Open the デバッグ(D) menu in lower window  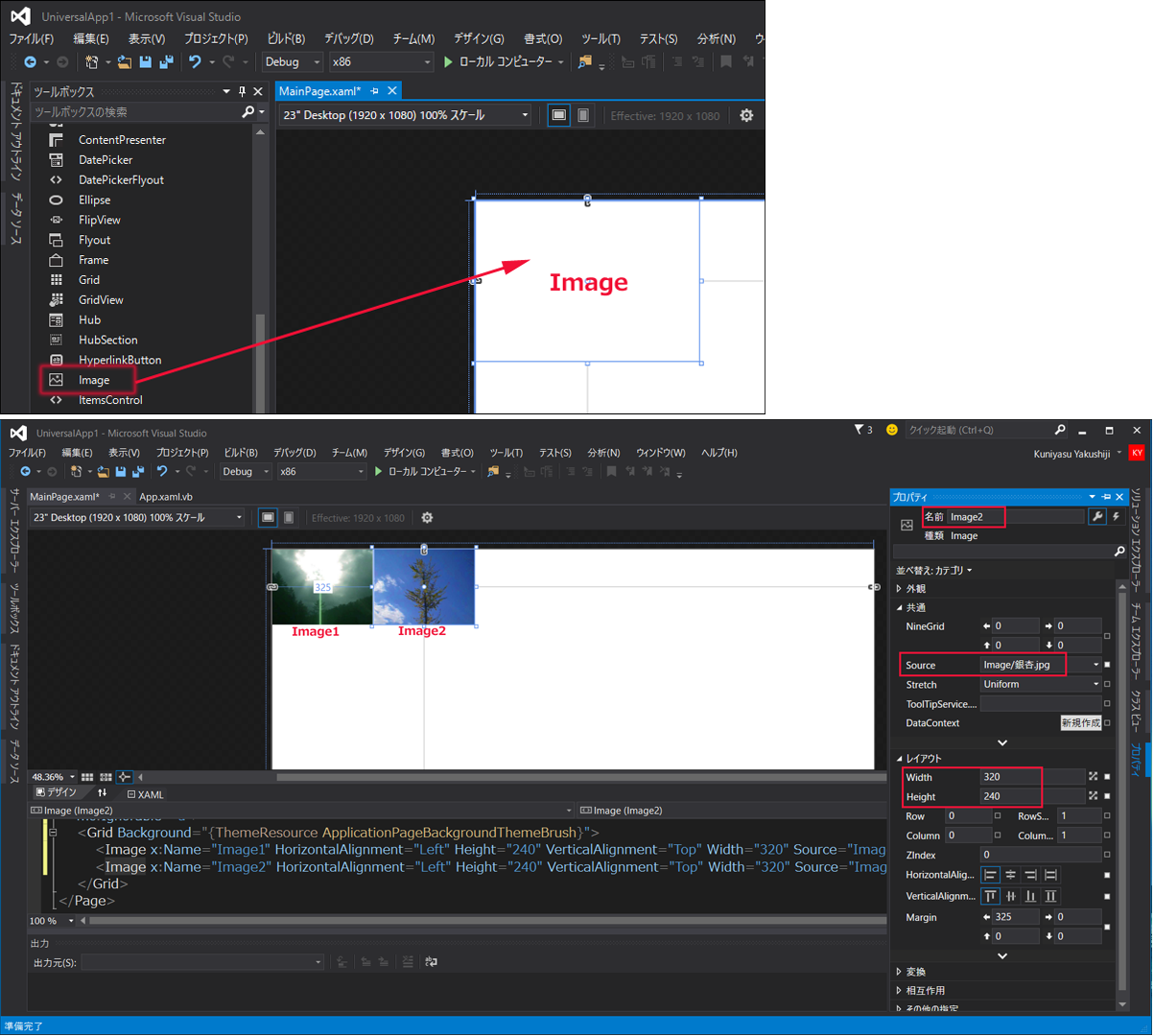coord(295,453)
